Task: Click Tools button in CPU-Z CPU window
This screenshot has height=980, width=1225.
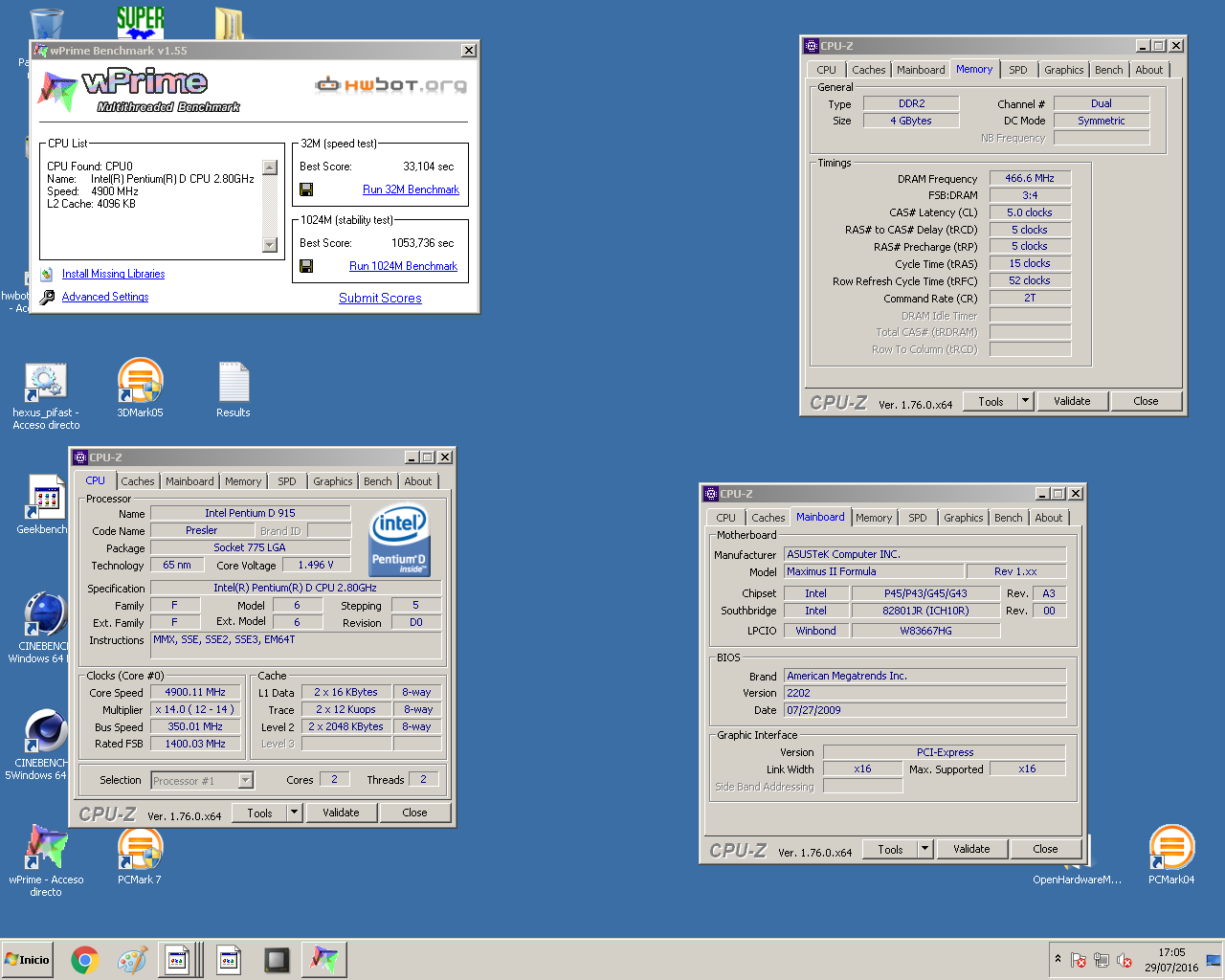Action: [x=259, y=813]
